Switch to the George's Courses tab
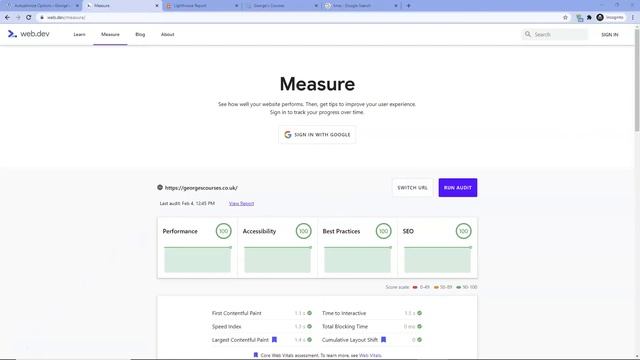Screen dimensions: 640x360 pos(282,6)
